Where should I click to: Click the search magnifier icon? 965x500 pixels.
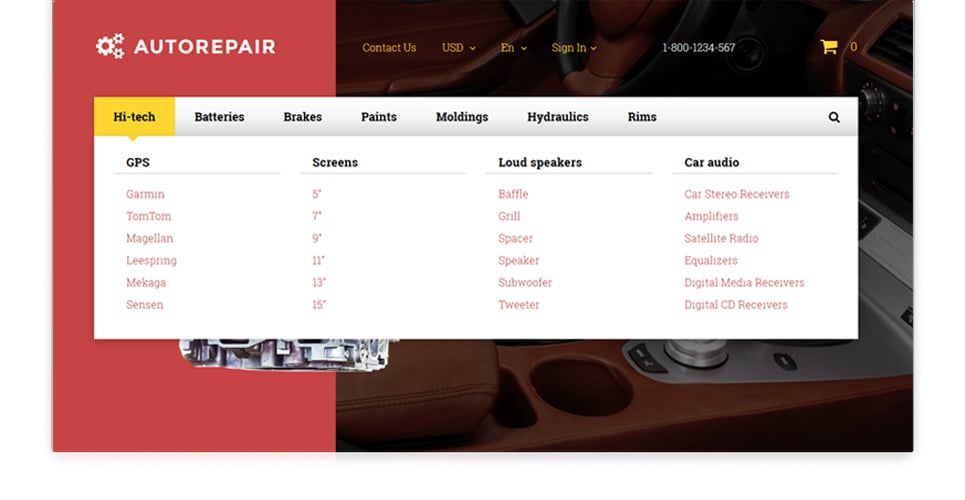834,117
